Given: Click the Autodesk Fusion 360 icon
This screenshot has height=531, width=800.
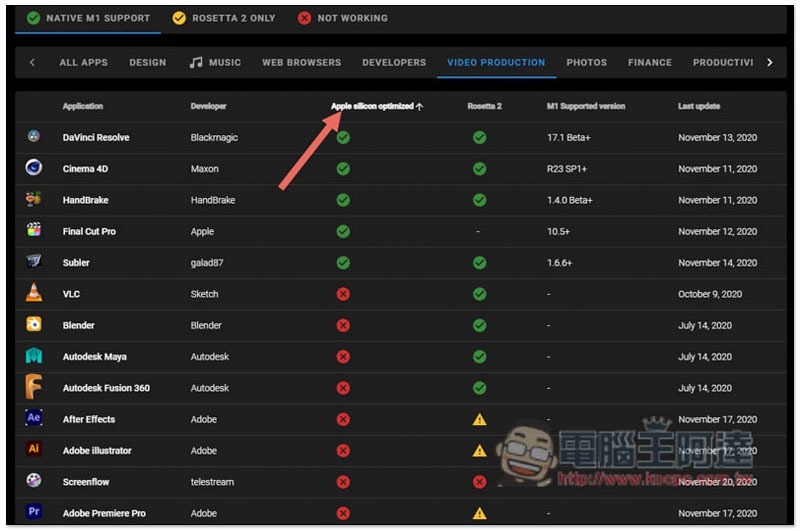Looking at the screenshot, I should (x=34, y=386).
